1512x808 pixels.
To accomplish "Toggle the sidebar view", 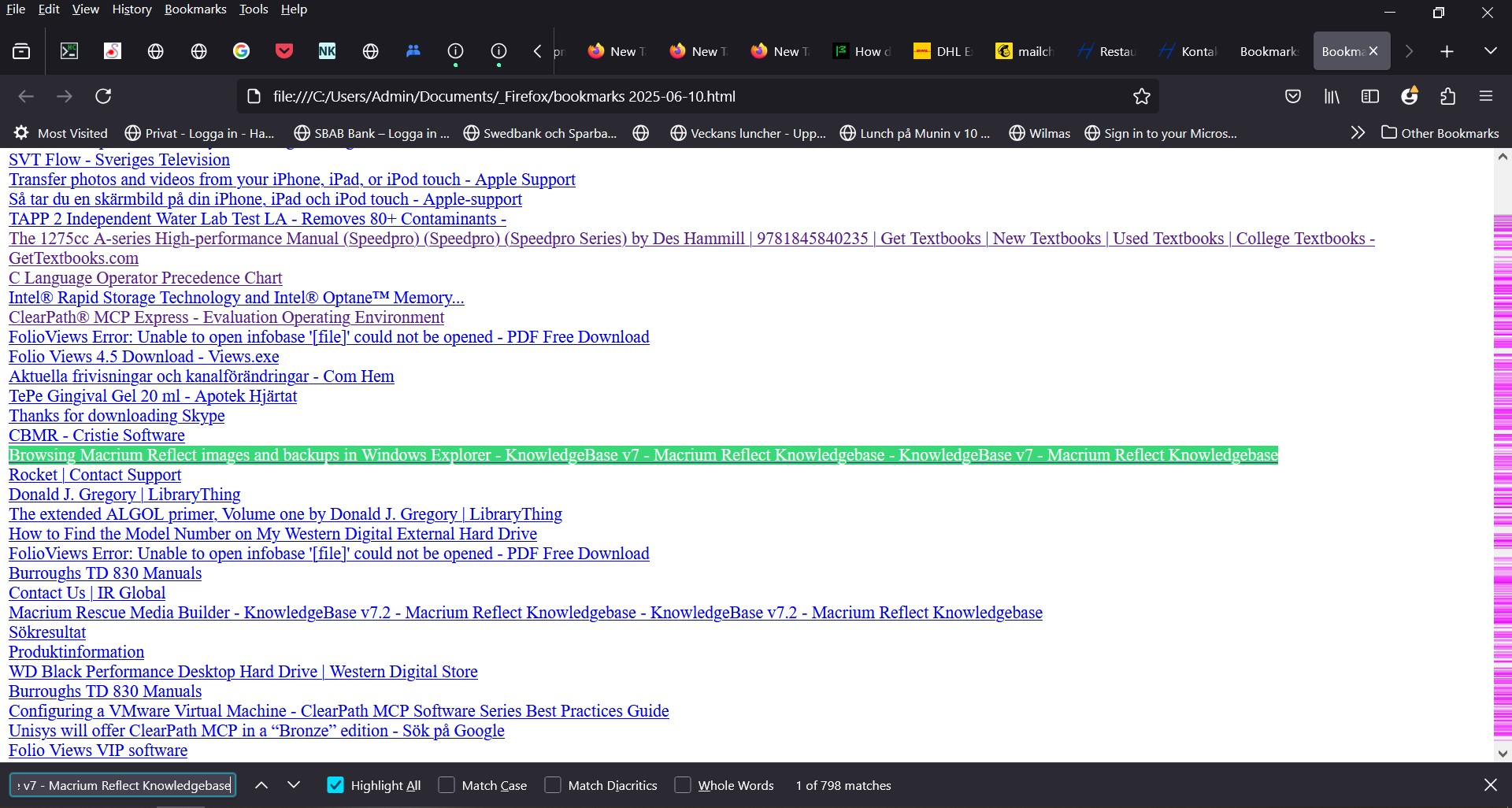I will 1370,96.
